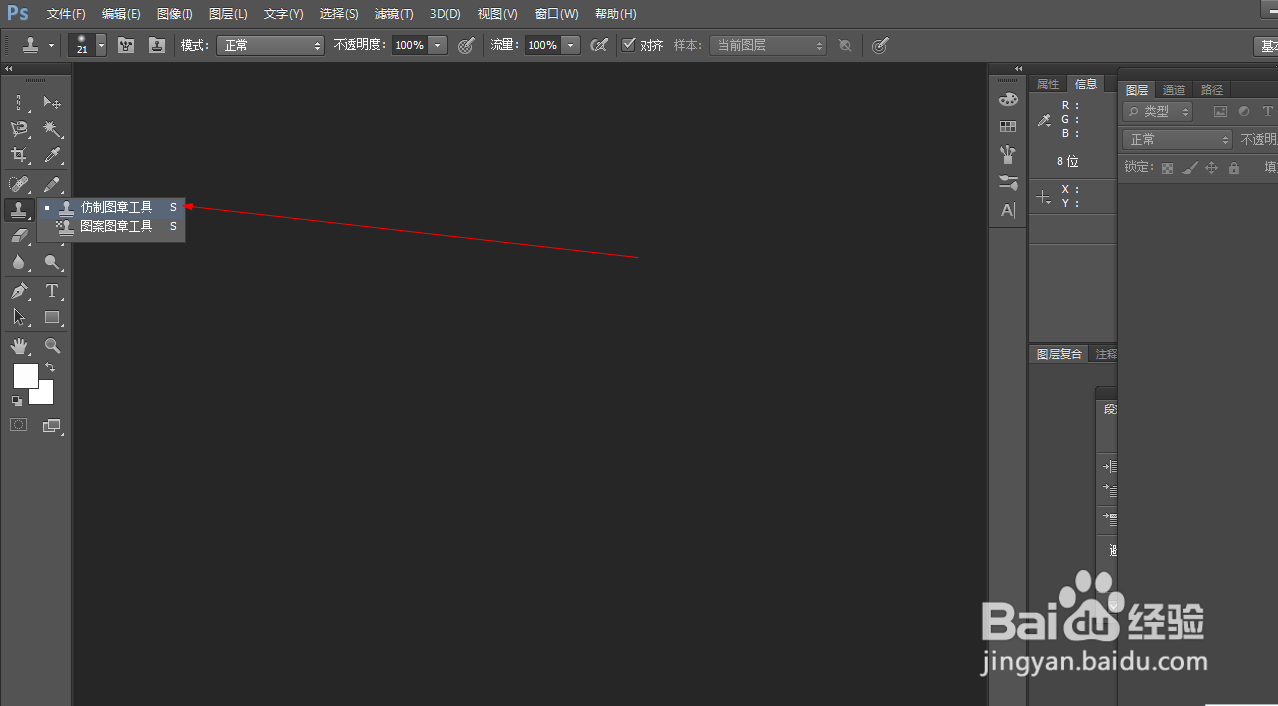Open the Color panel palette icon

(x=1008, y=99)
